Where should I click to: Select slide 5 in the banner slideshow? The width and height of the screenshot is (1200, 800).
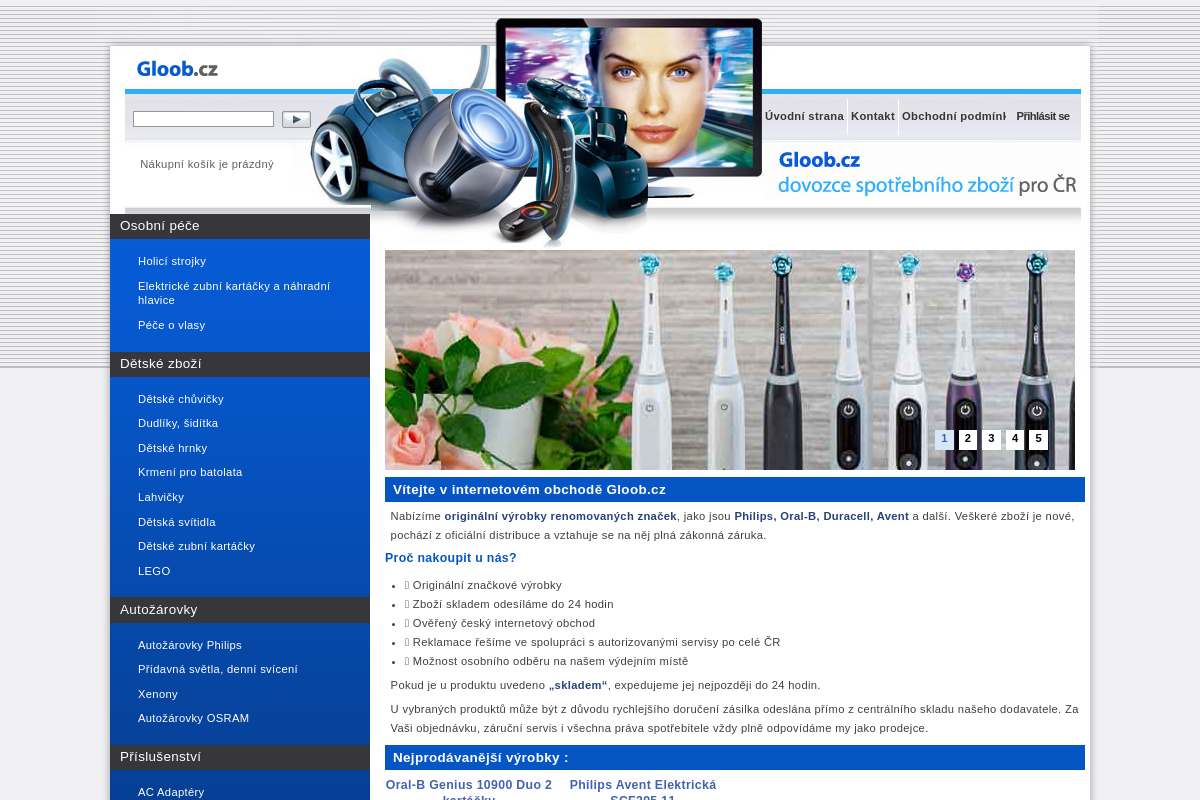coord(1038,439)
